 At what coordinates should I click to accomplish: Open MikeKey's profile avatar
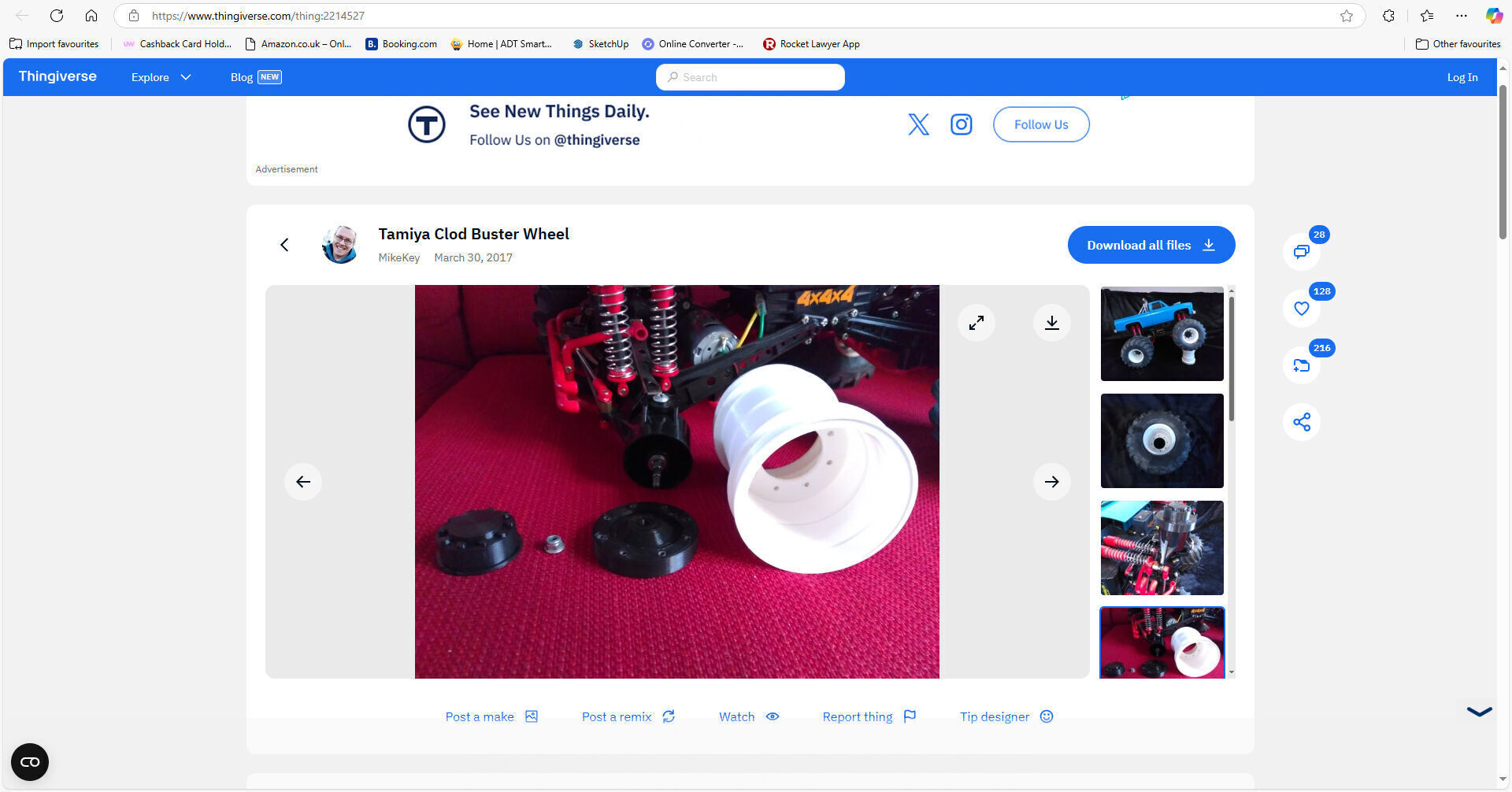pos(340,245)
